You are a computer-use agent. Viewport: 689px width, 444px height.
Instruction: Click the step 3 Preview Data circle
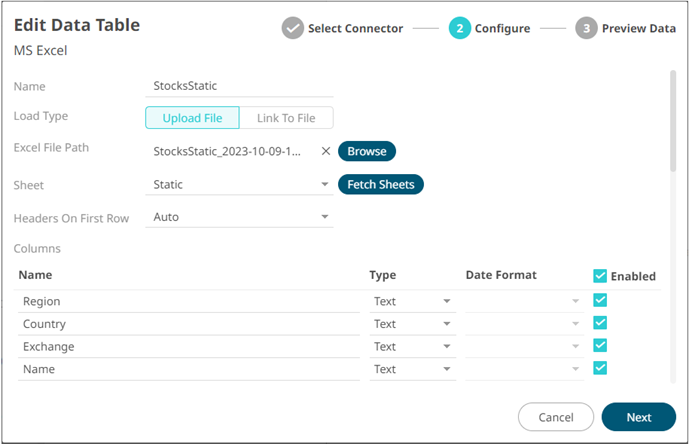(x=587, y=28)
